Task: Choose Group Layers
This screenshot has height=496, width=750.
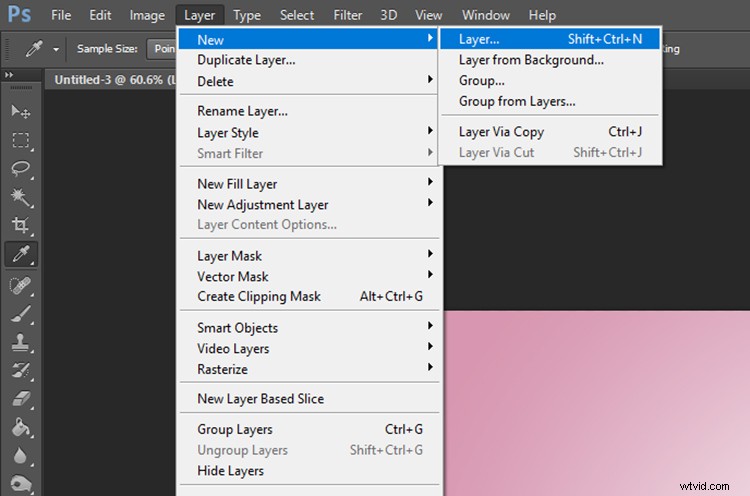Action: tap(308, 429)
